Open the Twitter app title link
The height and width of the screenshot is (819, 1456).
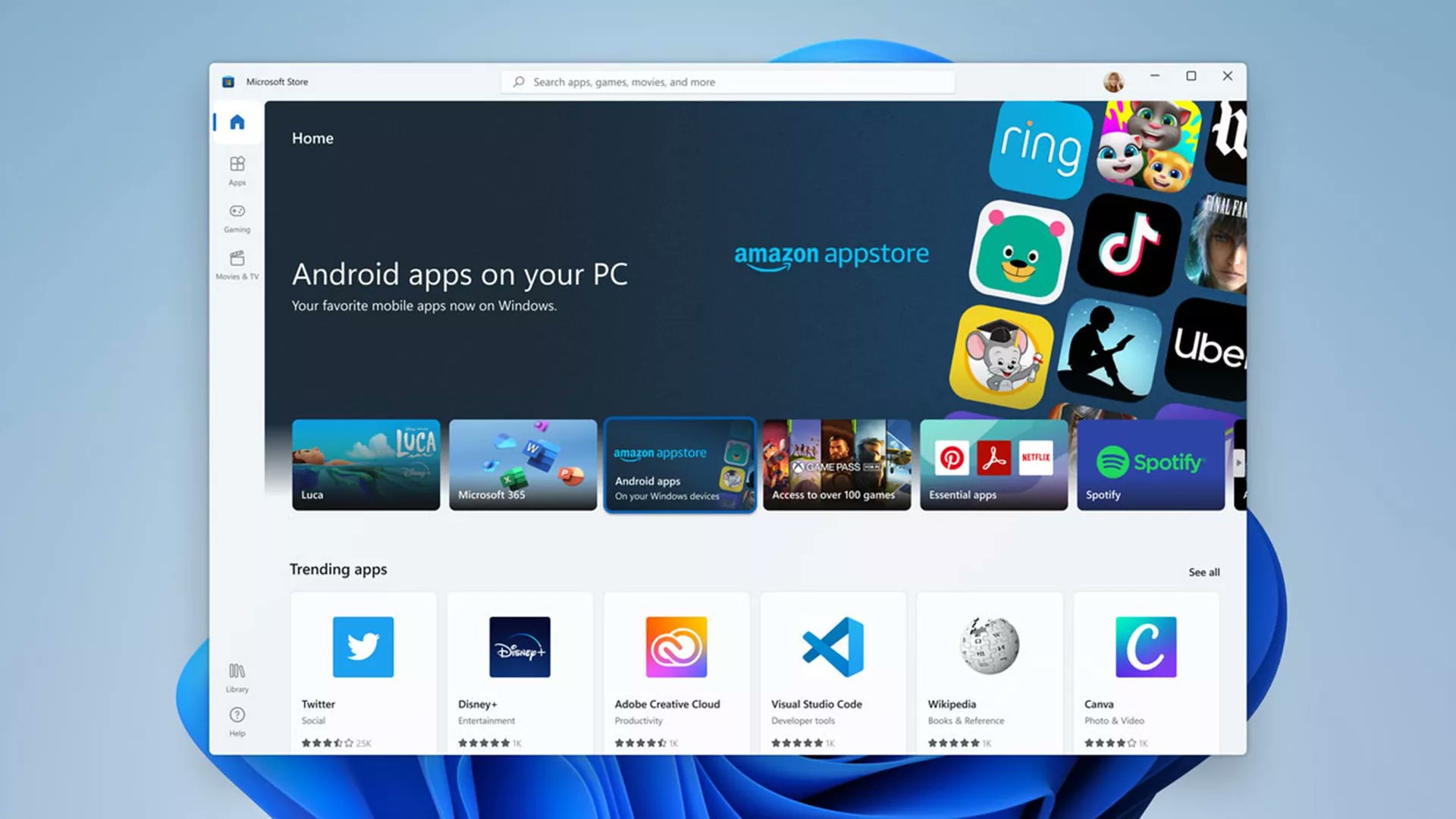(x=318, y=704)
